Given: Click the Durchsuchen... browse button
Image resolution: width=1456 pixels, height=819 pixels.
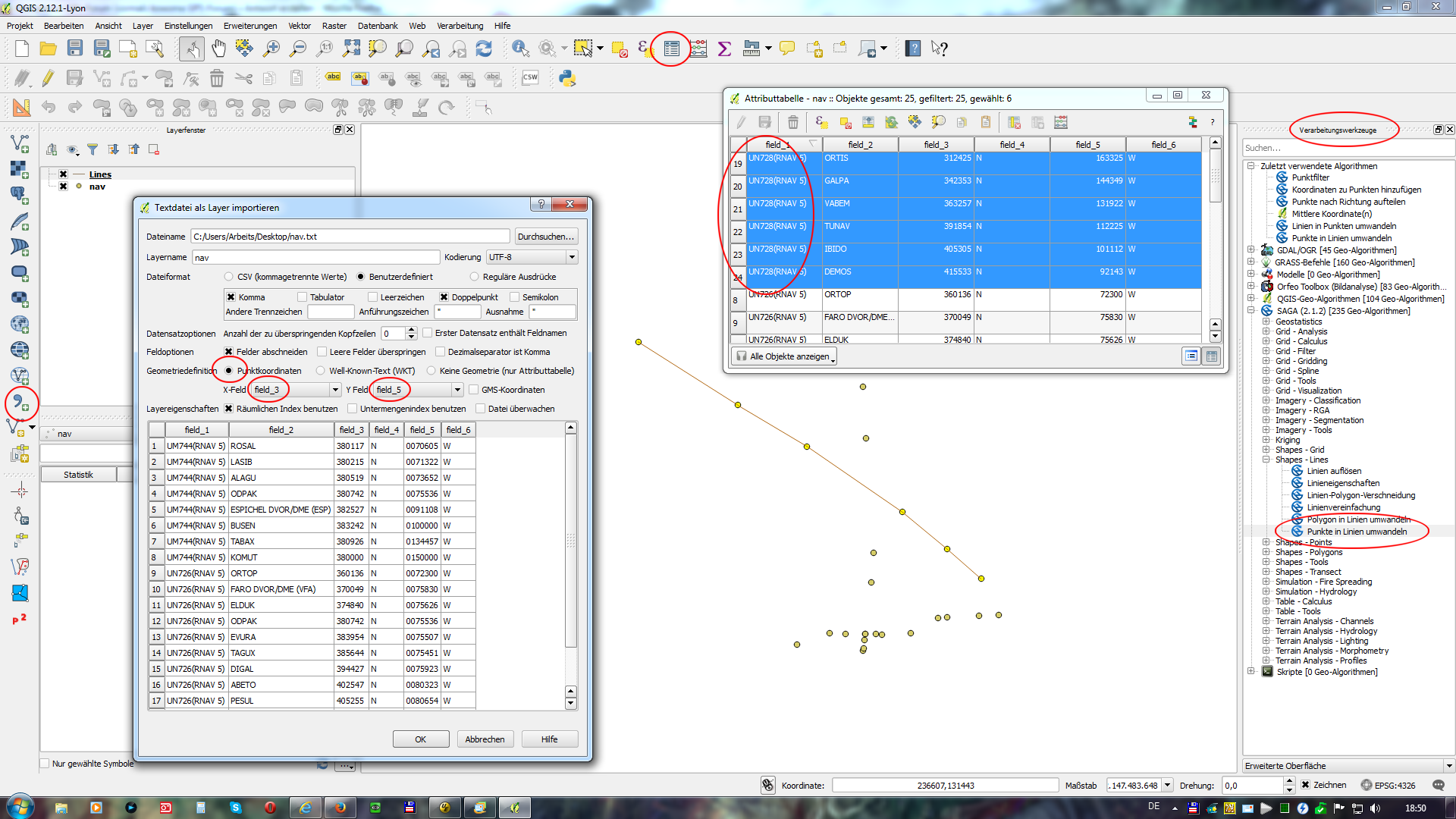Looking at the screenshot, I should (545, 237).
